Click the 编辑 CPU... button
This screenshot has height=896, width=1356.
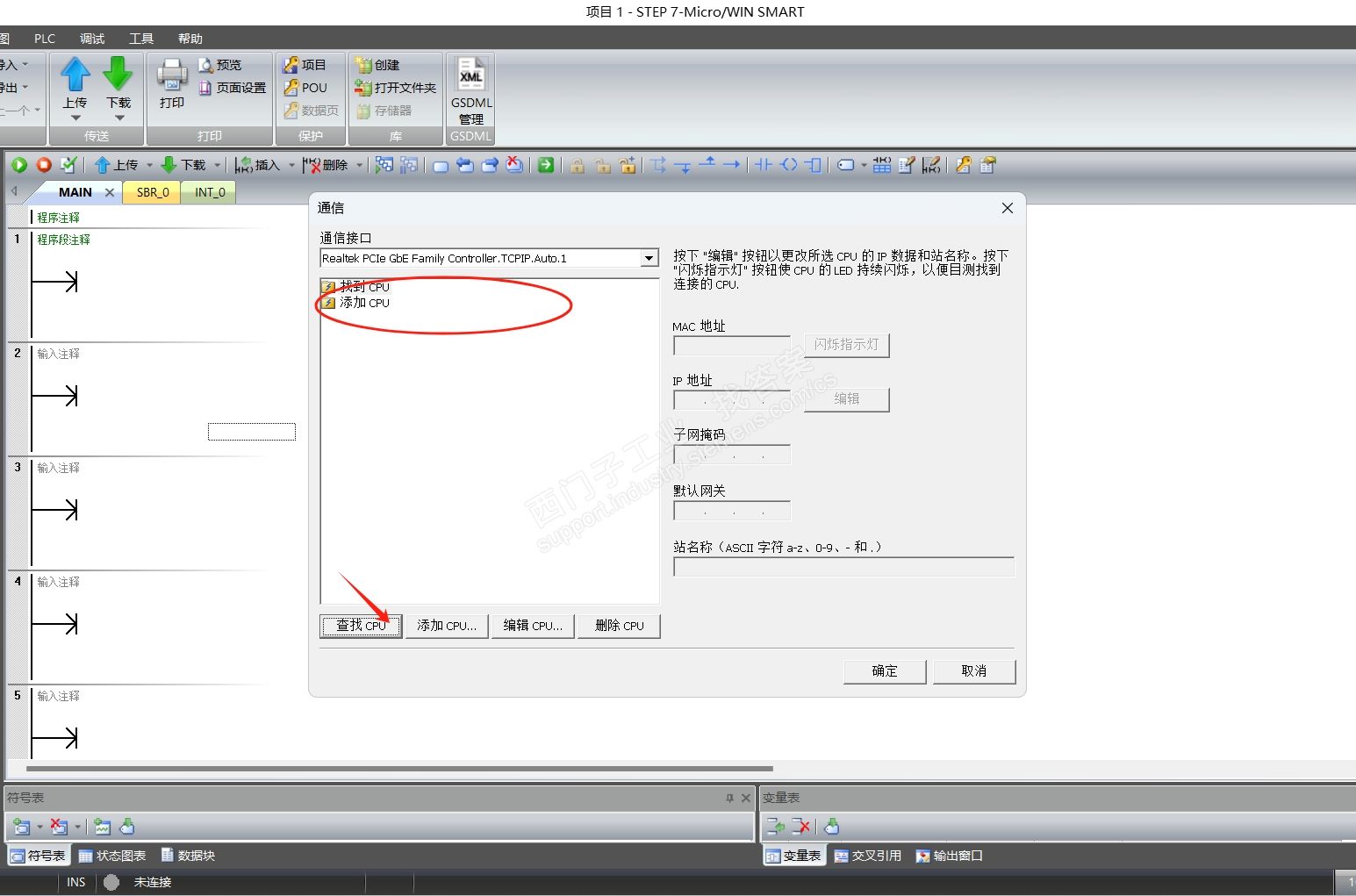533,626
